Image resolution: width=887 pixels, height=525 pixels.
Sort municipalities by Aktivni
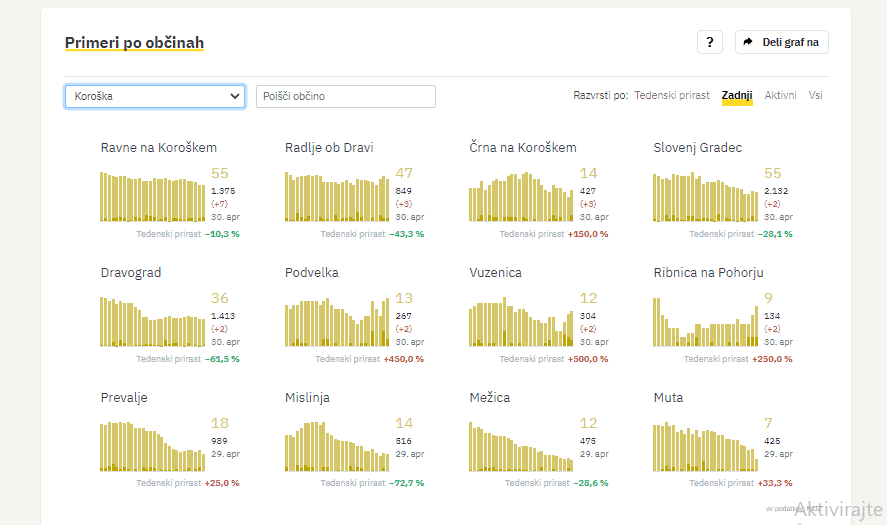tap(780, 96)
